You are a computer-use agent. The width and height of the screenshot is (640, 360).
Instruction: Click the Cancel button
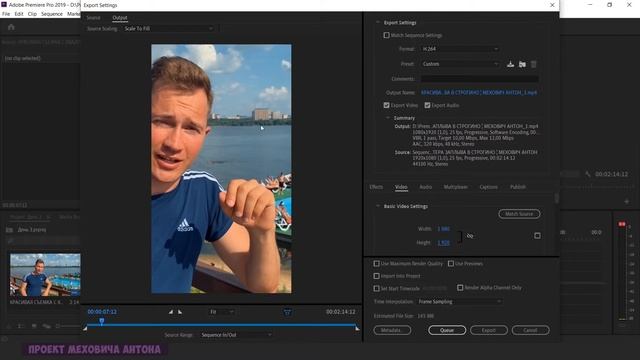pos(530,330)
